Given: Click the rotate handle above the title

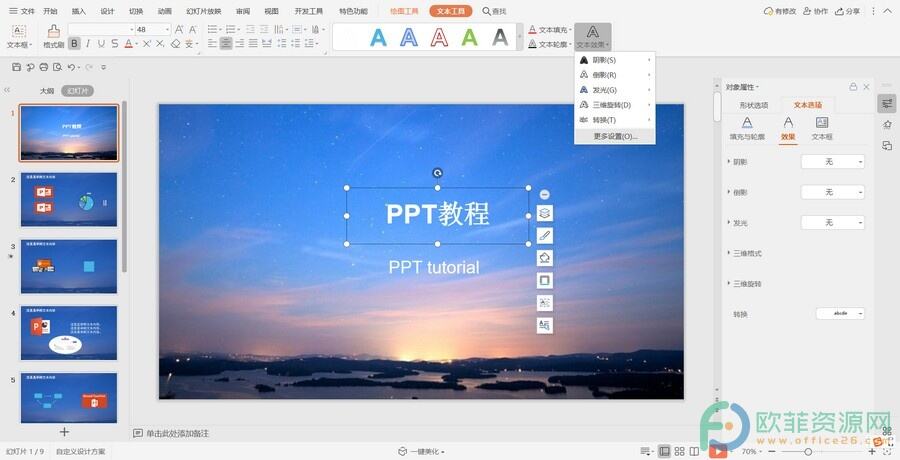Looking at the screenshot, I should (x=437, y=173).
